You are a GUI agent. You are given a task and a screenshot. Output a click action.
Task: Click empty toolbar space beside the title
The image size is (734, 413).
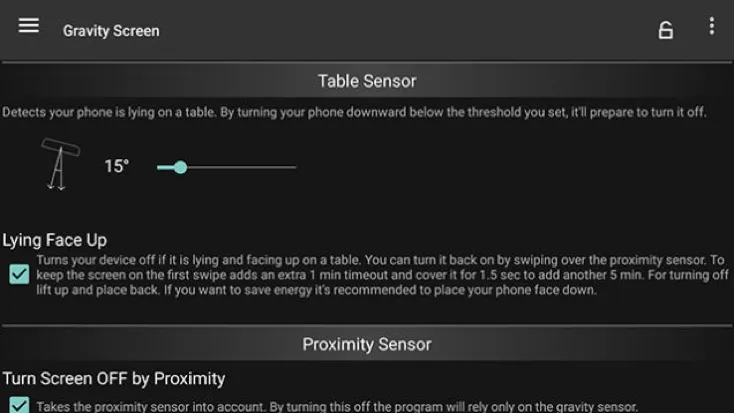tap(400, 30)
